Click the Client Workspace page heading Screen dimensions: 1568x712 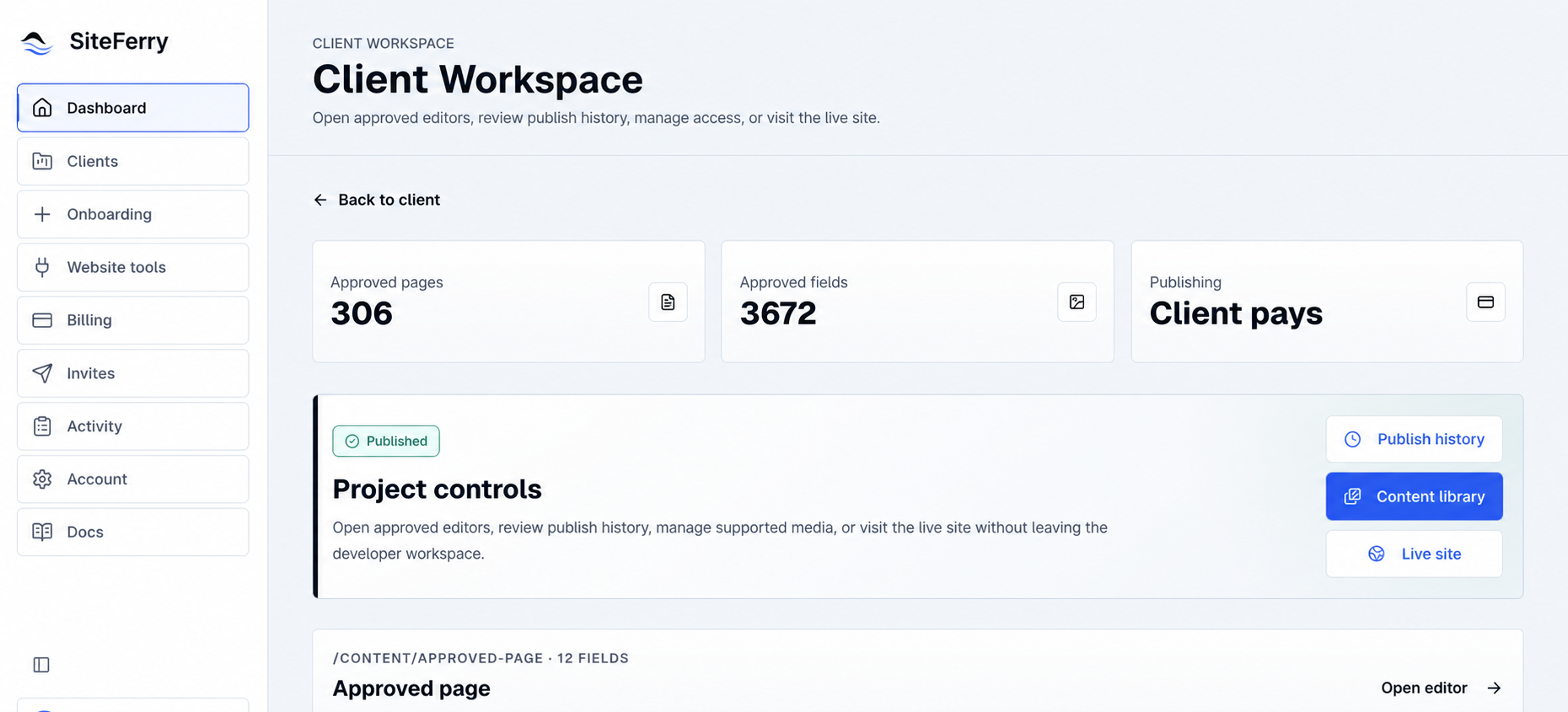coord(477,80)
